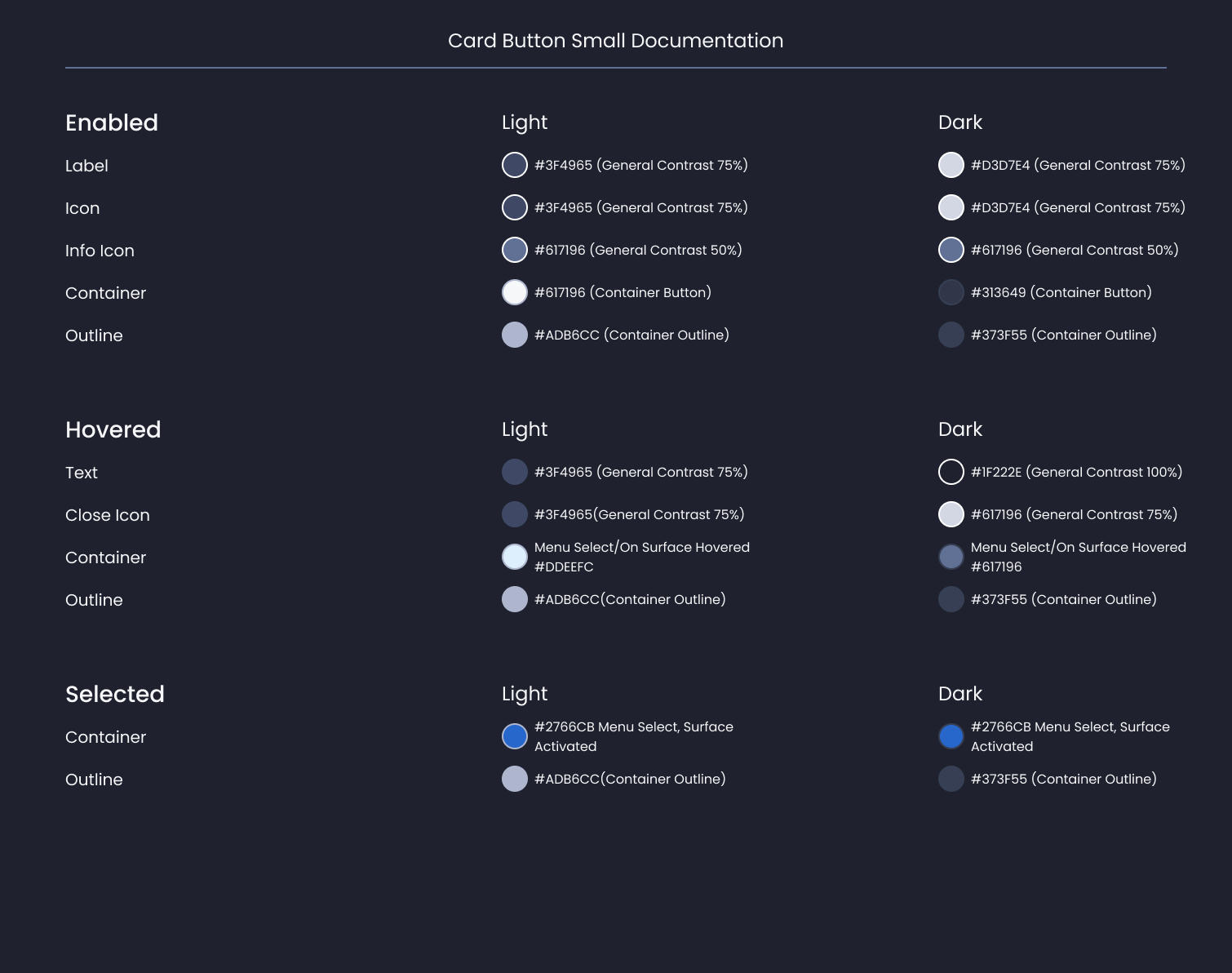Click the Enabled Light Label color swatch
Image resolution: width=1232 pixels, height=973 pixels.
515,165
